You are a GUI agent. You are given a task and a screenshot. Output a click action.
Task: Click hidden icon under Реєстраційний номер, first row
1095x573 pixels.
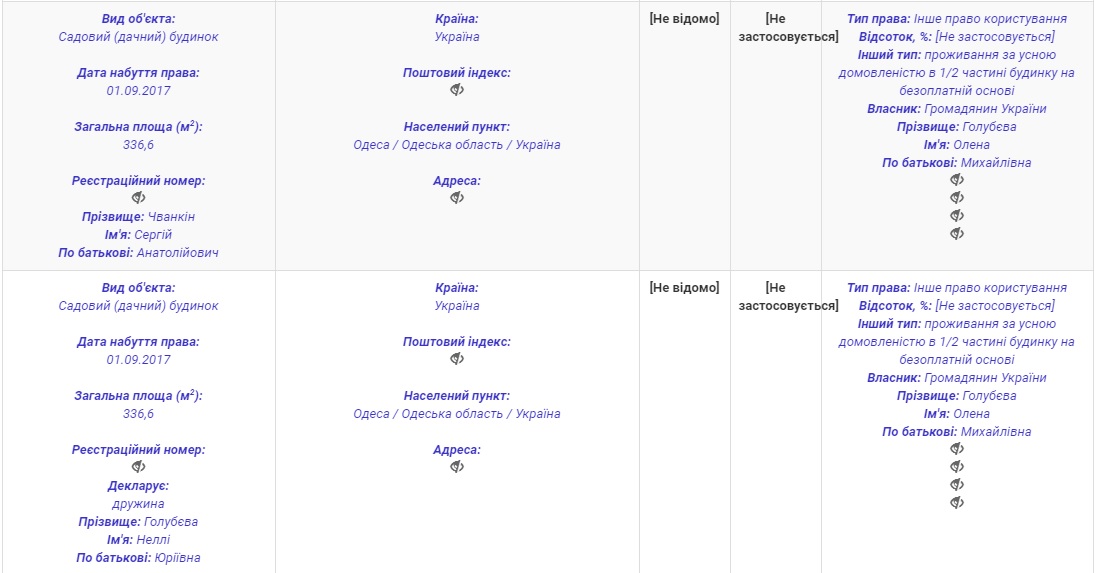pyautogui.click(x=139, y=198)
